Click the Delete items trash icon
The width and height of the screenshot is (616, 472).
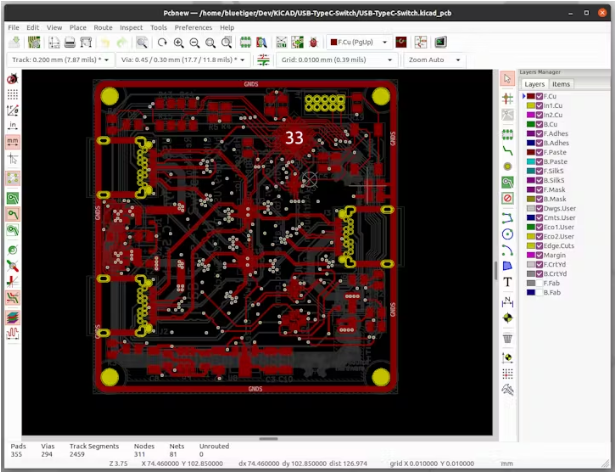507,338
